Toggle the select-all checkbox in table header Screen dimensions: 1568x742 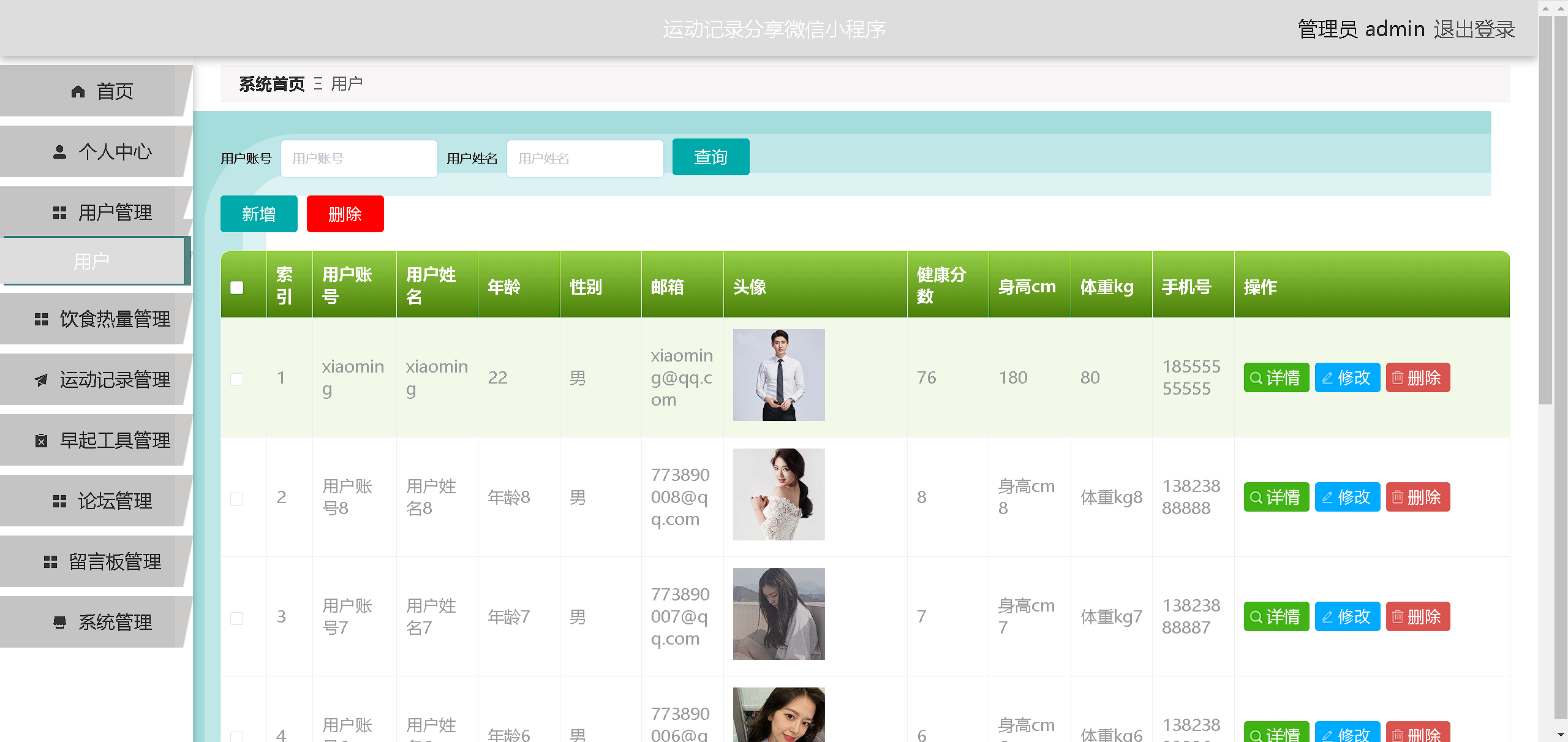237,287
